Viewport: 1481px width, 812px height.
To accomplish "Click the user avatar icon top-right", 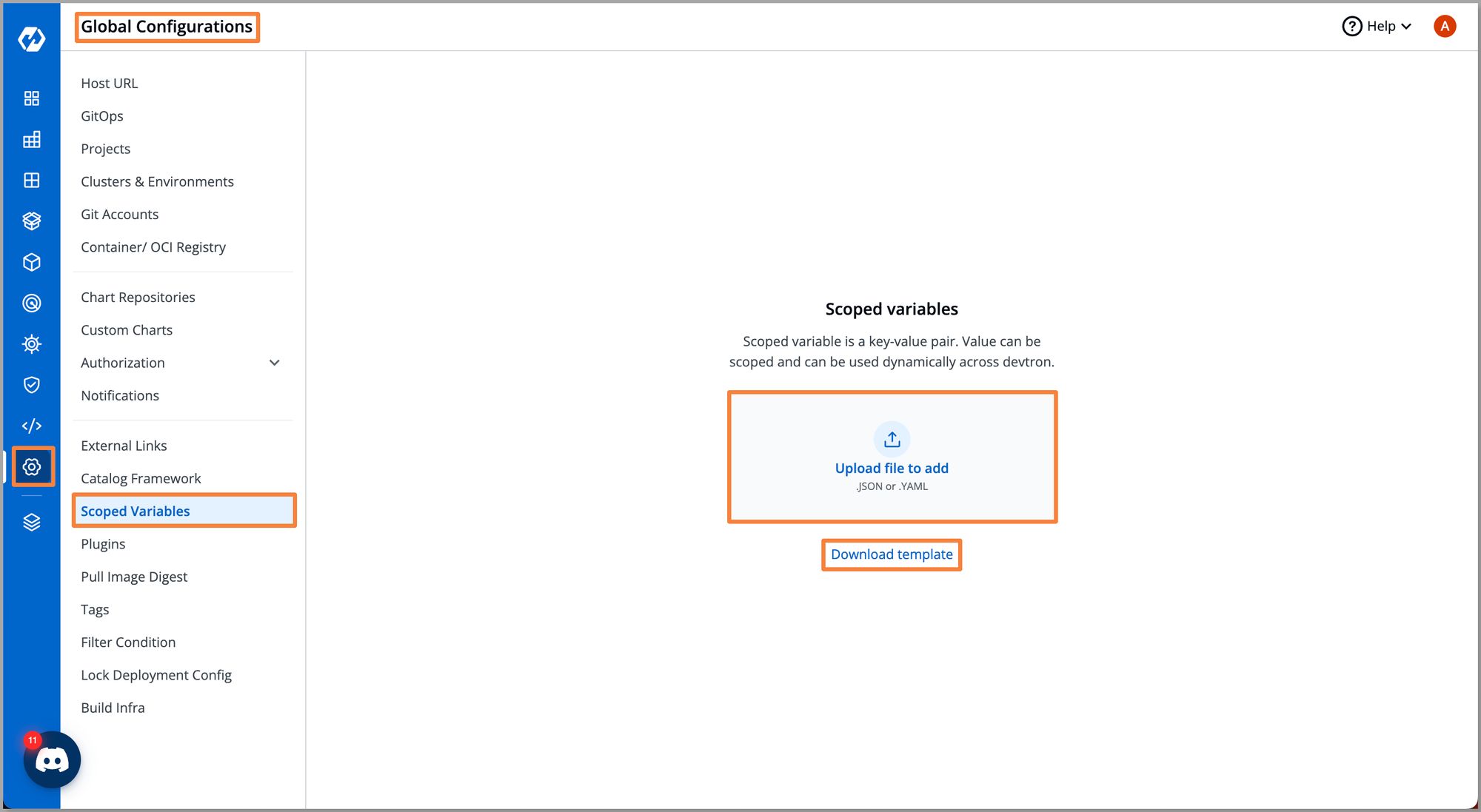I will point(1447,27).
